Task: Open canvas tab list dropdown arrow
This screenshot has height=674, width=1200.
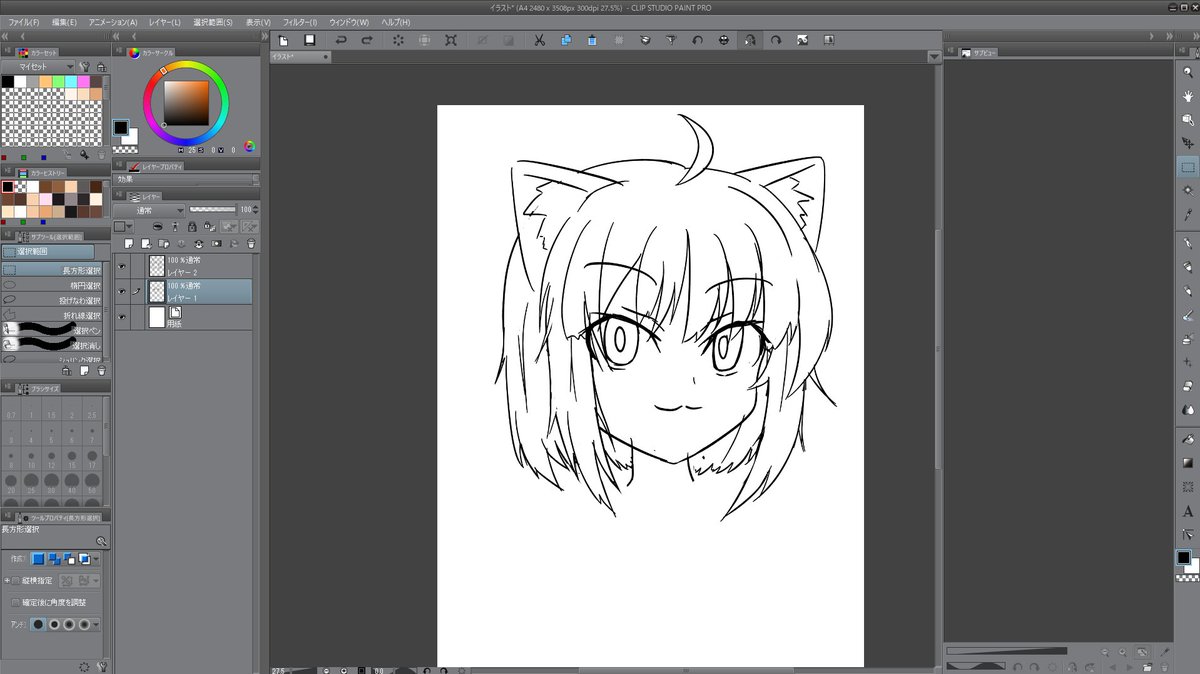Action: click(934, 57)
